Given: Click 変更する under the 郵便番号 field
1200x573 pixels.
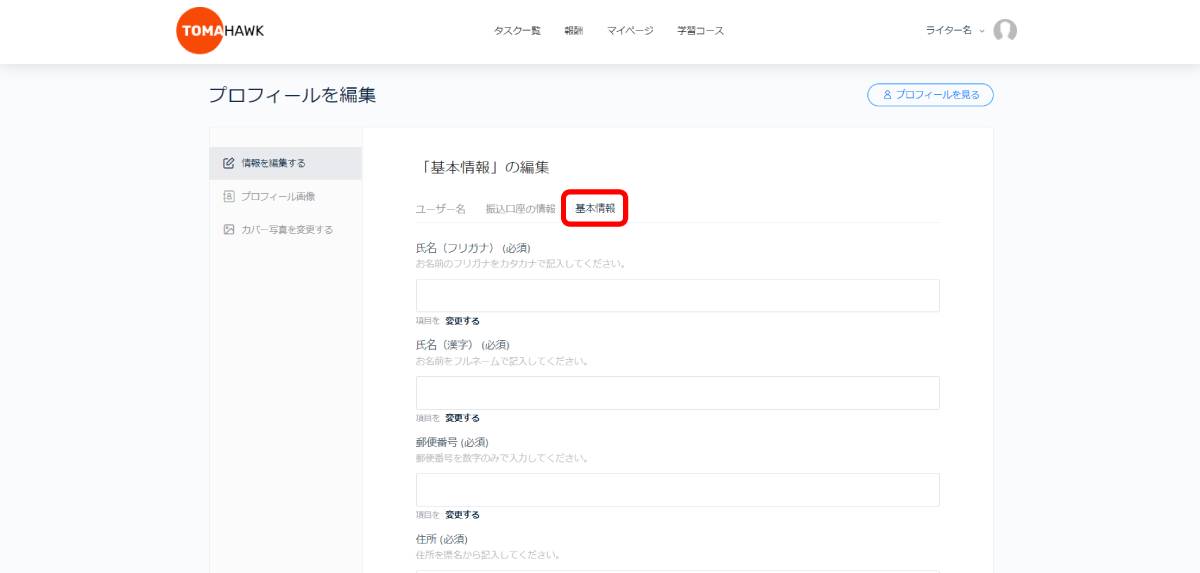Looking at the screenshot, I should (462, 515).
